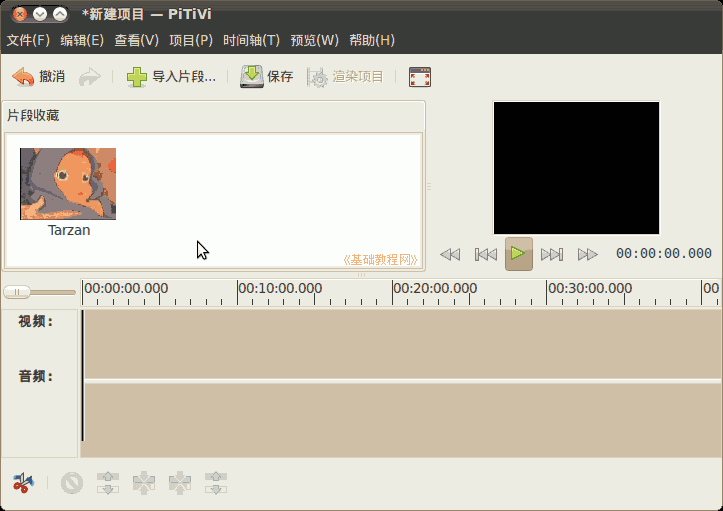Open the 文件(F) menu
The image size is (723, 511).
point(28,40)
